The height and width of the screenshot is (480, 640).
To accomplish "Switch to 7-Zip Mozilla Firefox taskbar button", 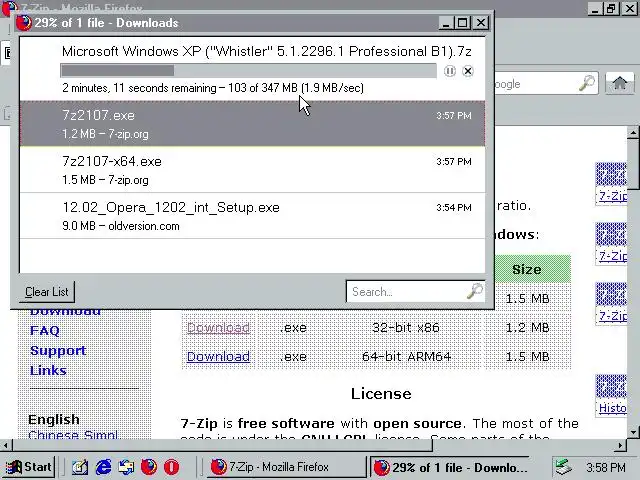I will (286, 467).
